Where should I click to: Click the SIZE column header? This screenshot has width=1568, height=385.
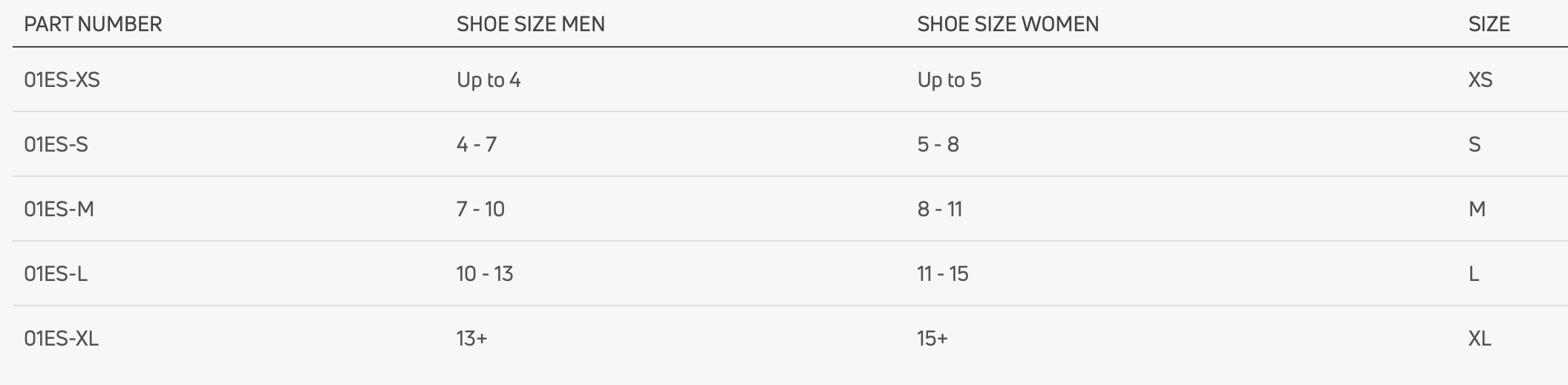tap(1489, 25)
